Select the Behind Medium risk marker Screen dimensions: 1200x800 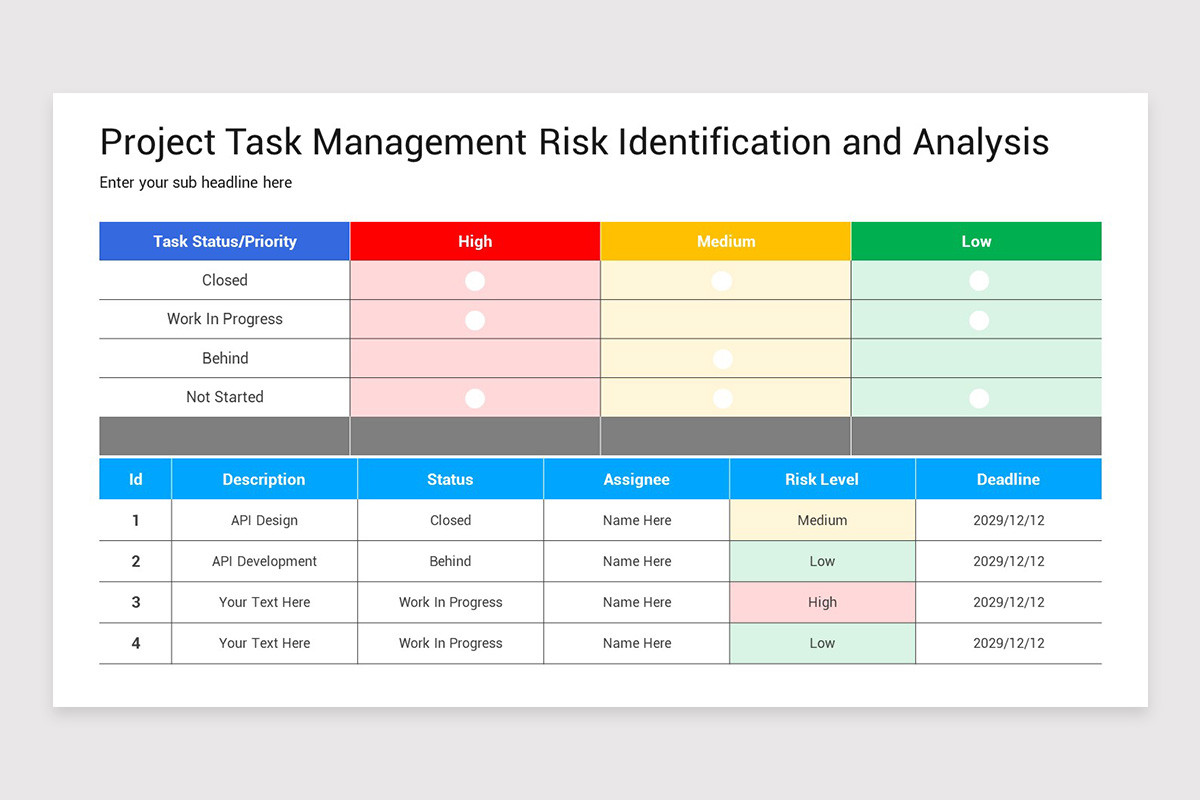point(722,358)
